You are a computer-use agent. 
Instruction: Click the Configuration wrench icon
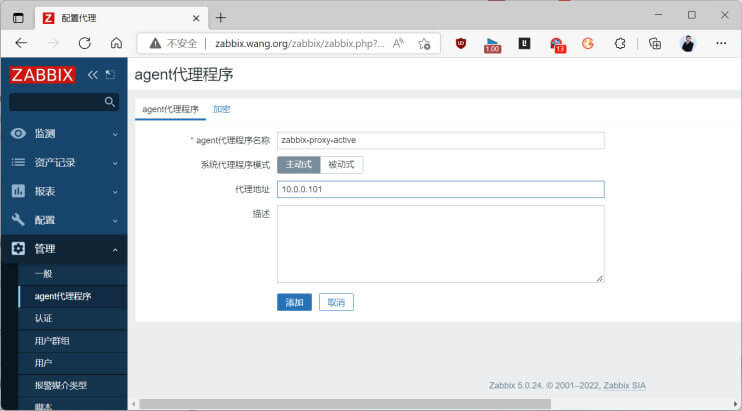(x=18, y=219)
